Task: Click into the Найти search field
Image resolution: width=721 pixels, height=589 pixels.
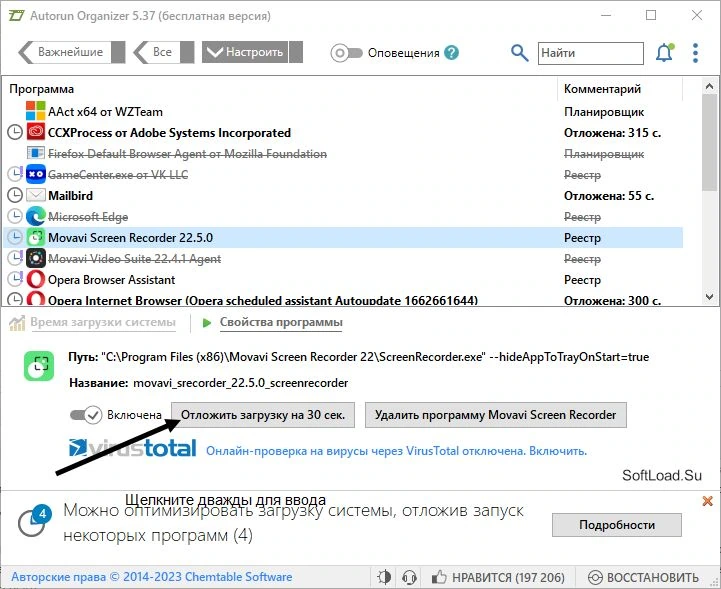Action: click(x=591, y=53)
